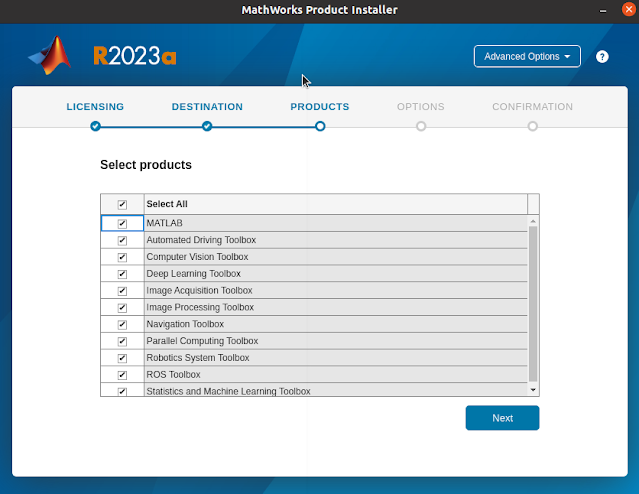Image resolution: width=639 pixels, height=494 pixels.
Task: Uncheck the Image Processing Toolbox checkbox
Action: (x=122, y=308)
